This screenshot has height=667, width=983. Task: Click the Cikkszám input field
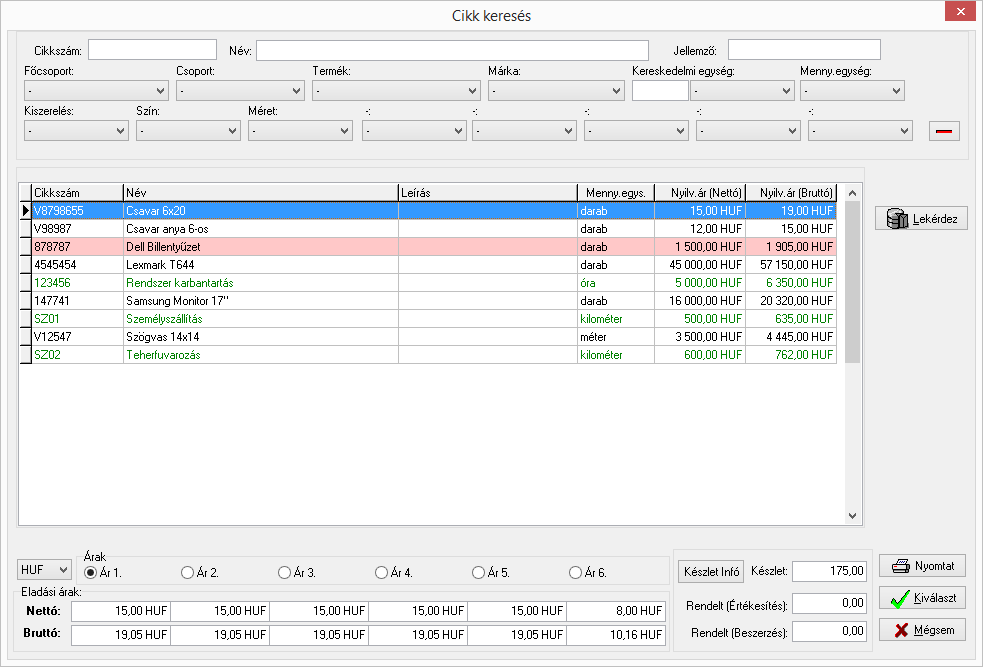pyautogui.click(x=152, y=50)
